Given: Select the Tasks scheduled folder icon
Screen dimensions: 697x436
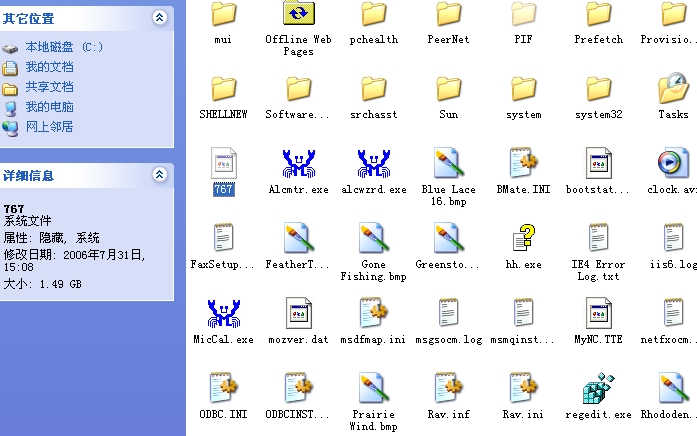Looking at the screenshot, I should click(x=673, y=89).
